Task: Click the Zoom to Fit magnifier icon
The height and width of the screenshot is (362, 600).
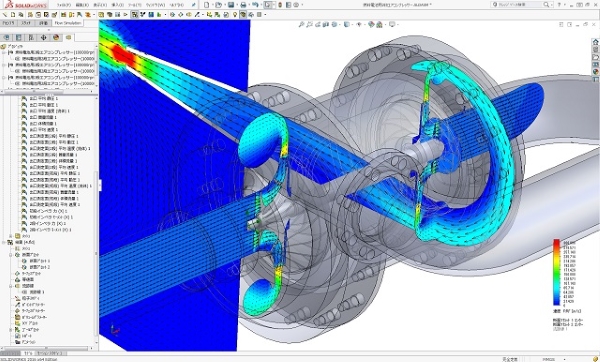Action: [302, 24]
